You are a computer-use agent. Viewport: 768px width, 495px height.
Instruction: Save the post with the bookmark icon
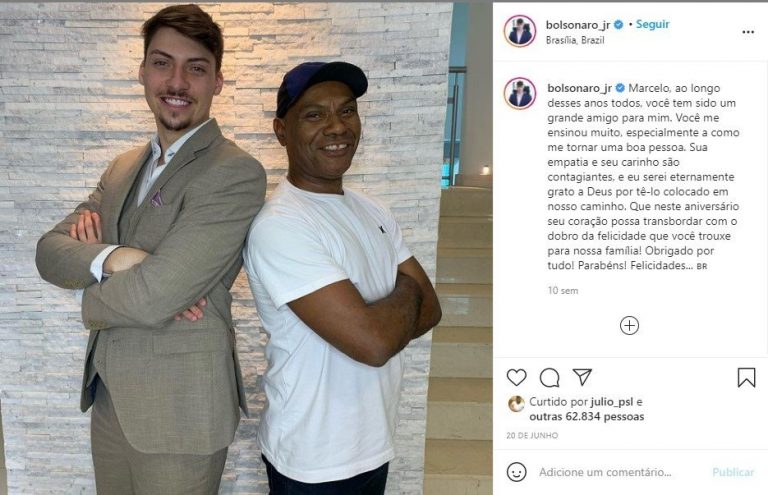(x=746, y=377)
